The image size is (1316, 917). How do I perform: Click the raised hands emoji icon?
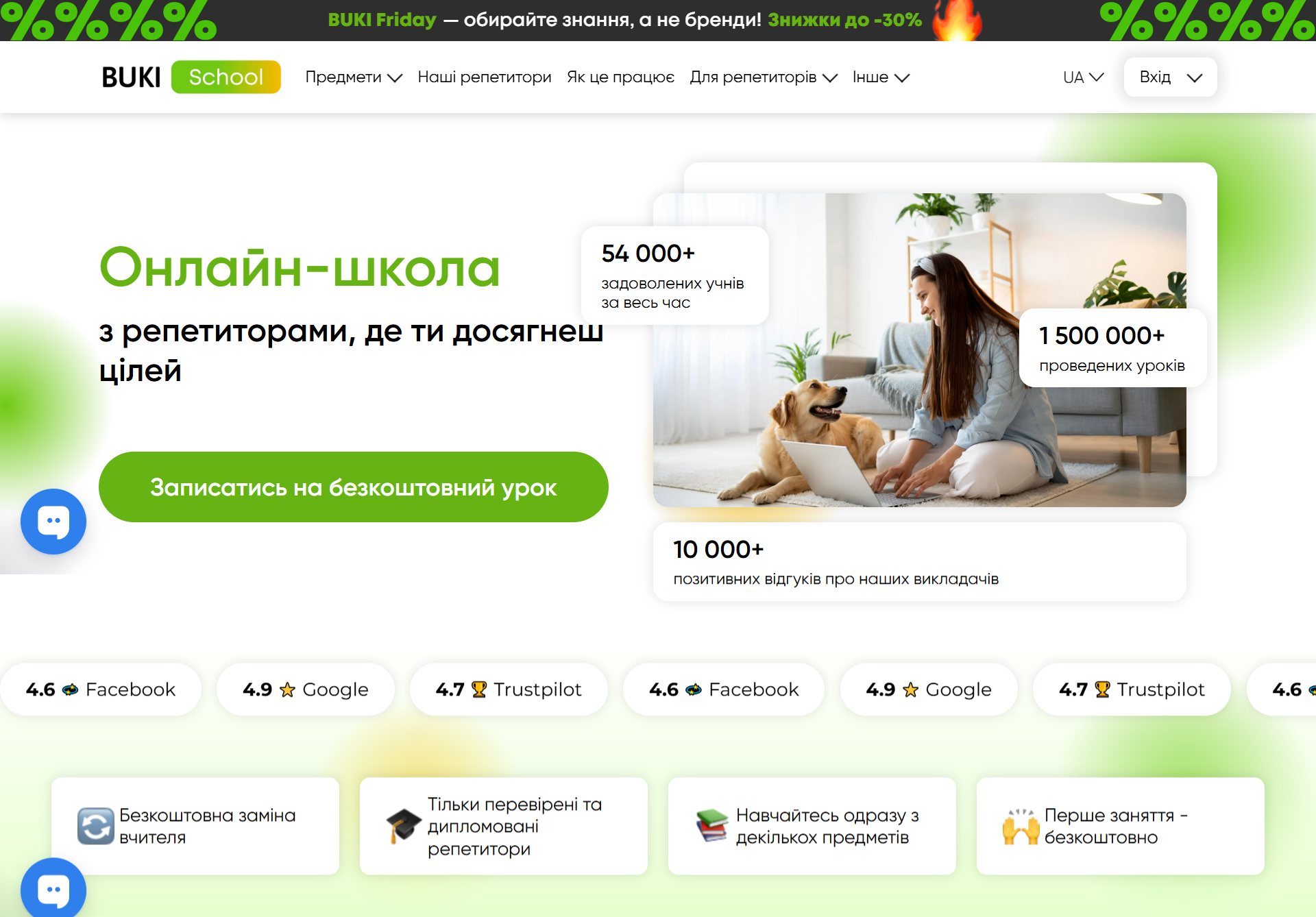[x=1021, y=826]
